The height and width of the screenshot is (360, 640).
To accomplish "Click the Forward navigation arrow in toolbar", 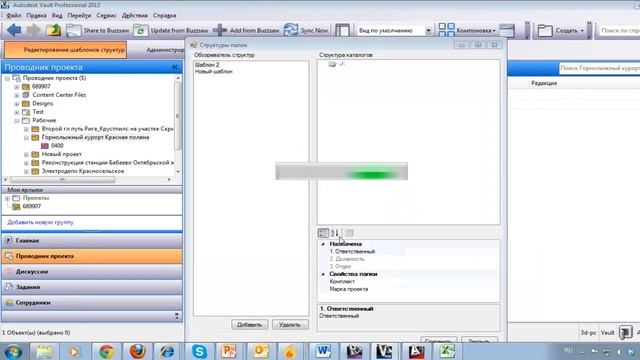I will [33, 30].
